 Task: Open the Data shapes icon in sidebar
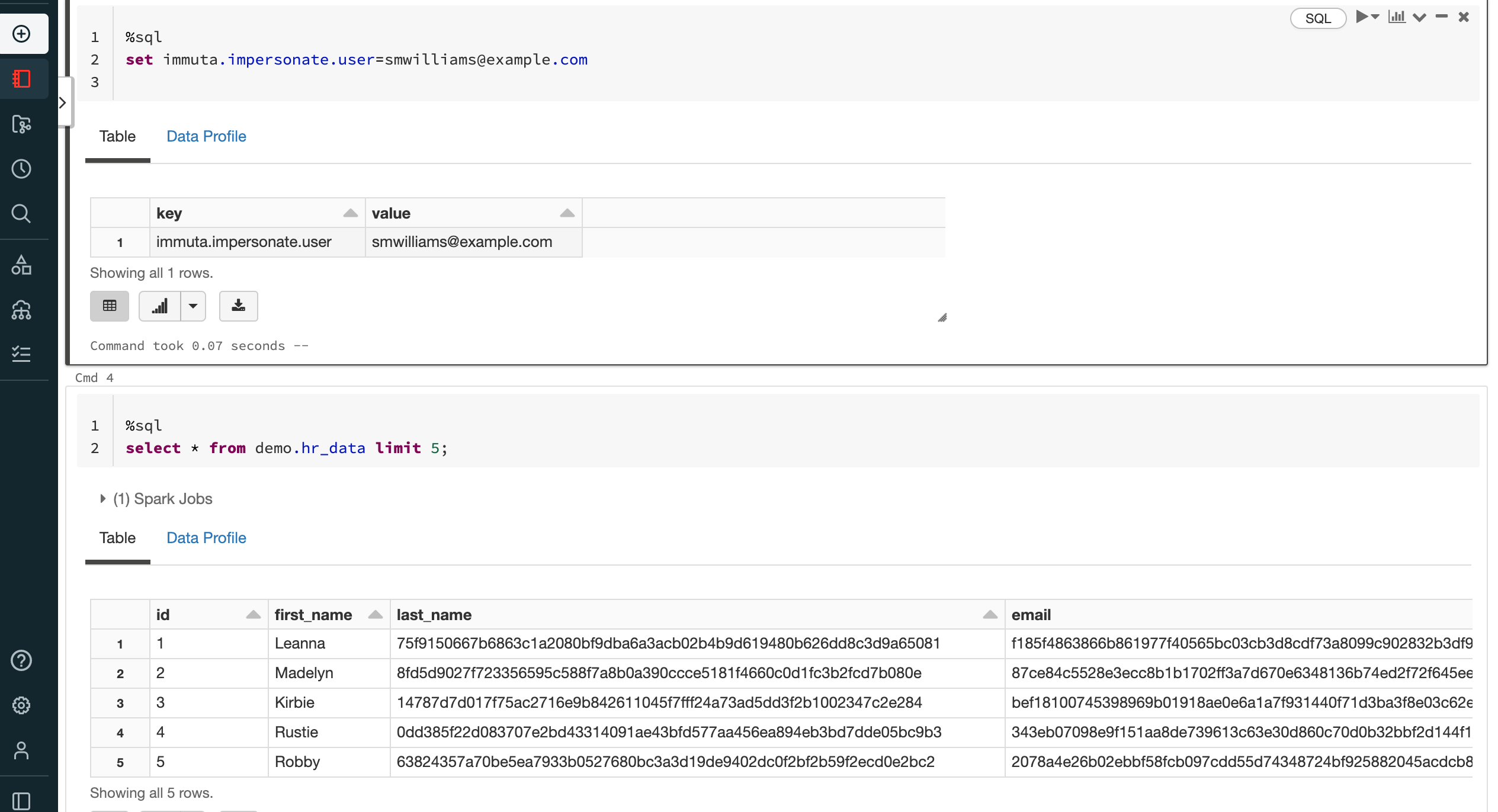tap(22, 265)
